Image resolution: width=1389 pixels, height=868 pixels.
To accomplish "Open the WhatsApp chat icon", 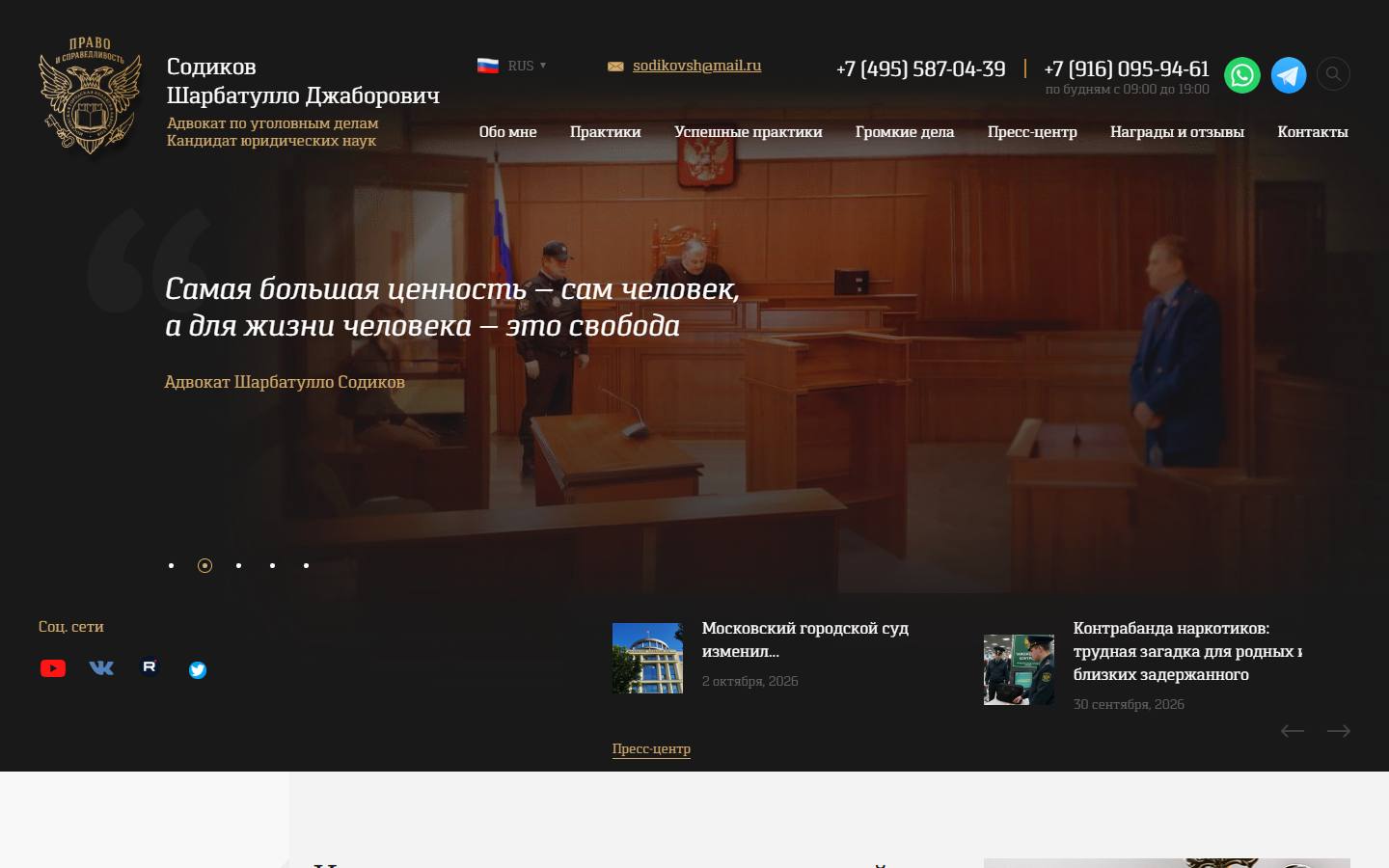I will [x=1242, y=75].
